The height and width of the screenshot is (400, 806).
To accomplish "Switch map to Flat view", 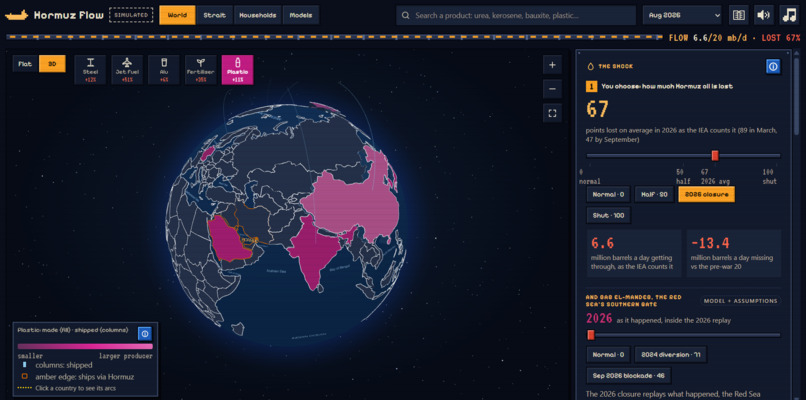I will pyautogui.click(x=25, y=64).
